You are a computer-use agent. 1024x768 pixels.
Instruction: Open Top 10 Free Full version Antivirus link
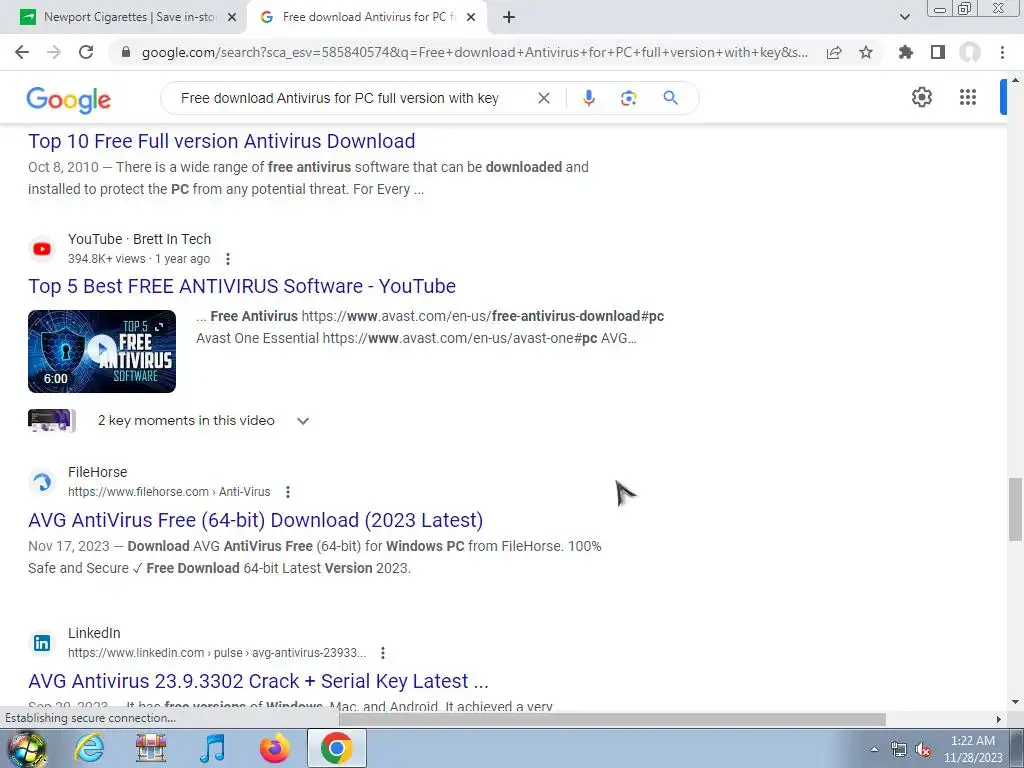click(221, 141)
